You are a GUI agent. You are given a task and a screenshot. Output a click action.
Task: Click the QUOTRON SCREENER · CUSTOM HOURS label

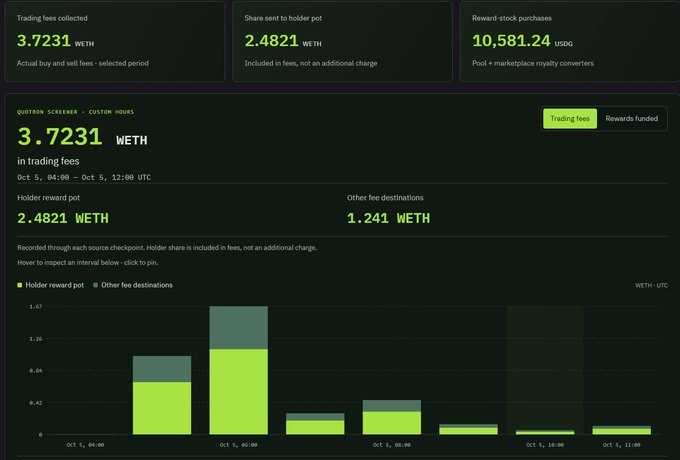pyautogui.click(x=75, y=112)
